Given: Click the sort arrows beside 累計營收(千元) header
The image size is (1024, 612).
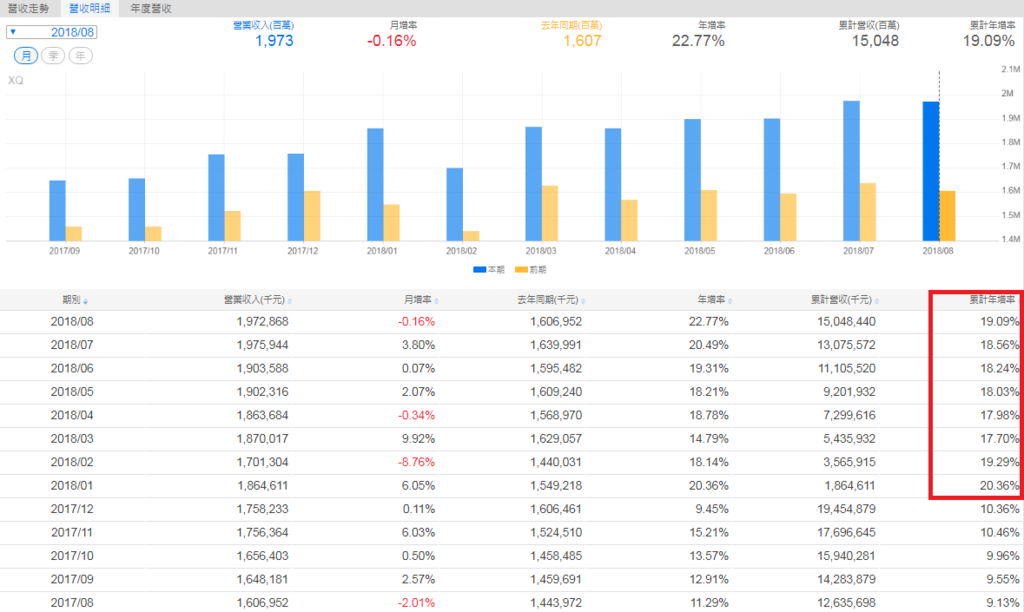Looking at the screenshot, I should (x=877, y=301).
